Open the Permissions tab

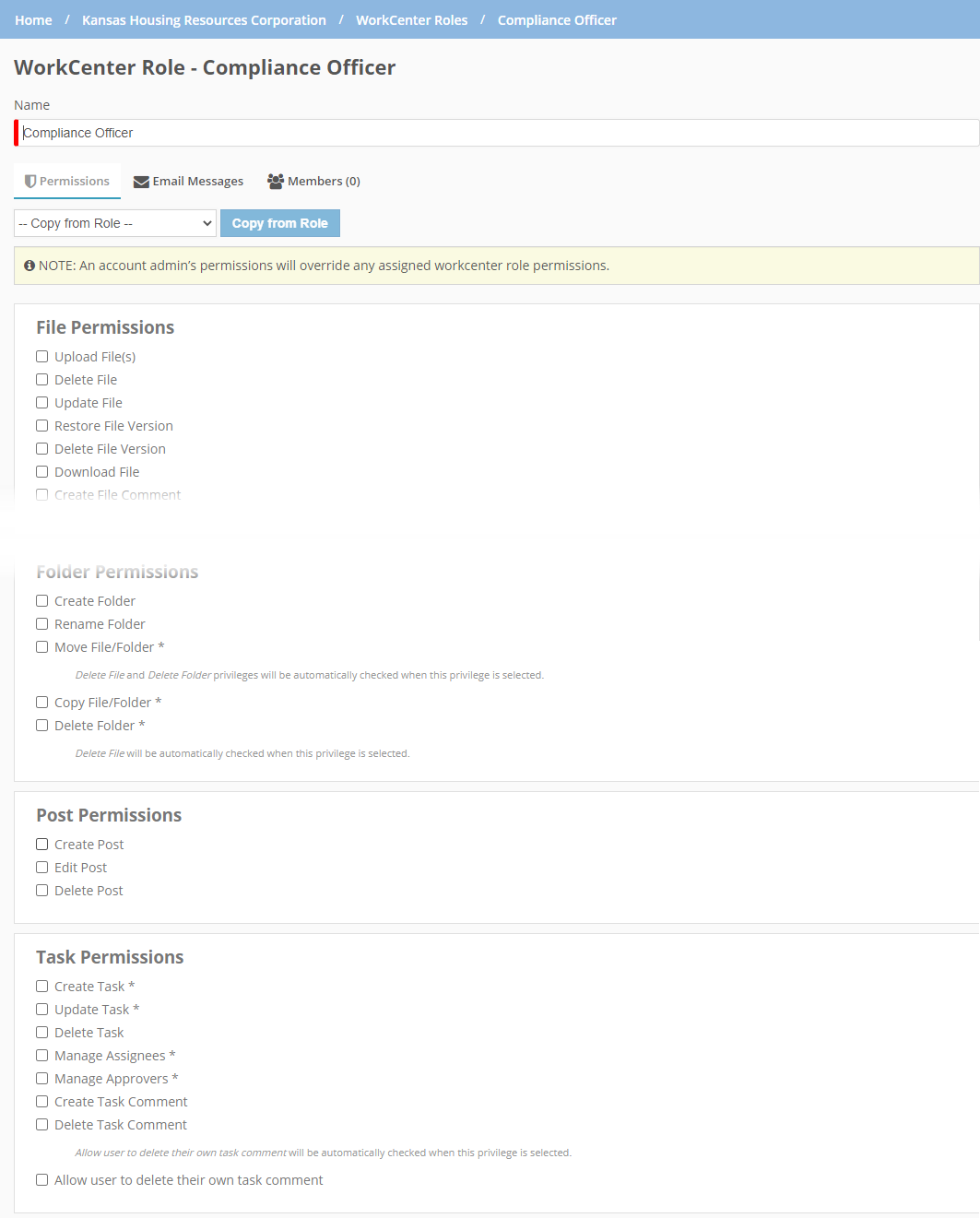[x=67, y=182]
